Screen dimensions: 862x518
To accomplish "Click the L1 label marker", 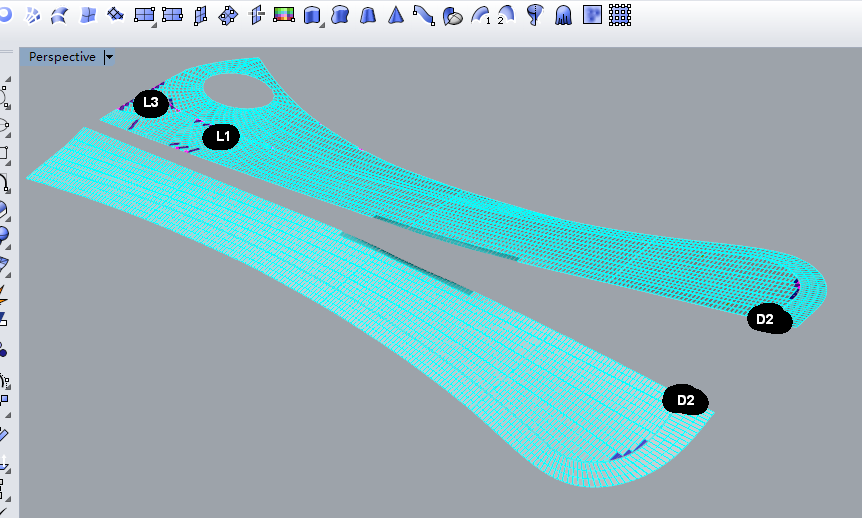I will (x=222, y=136).
